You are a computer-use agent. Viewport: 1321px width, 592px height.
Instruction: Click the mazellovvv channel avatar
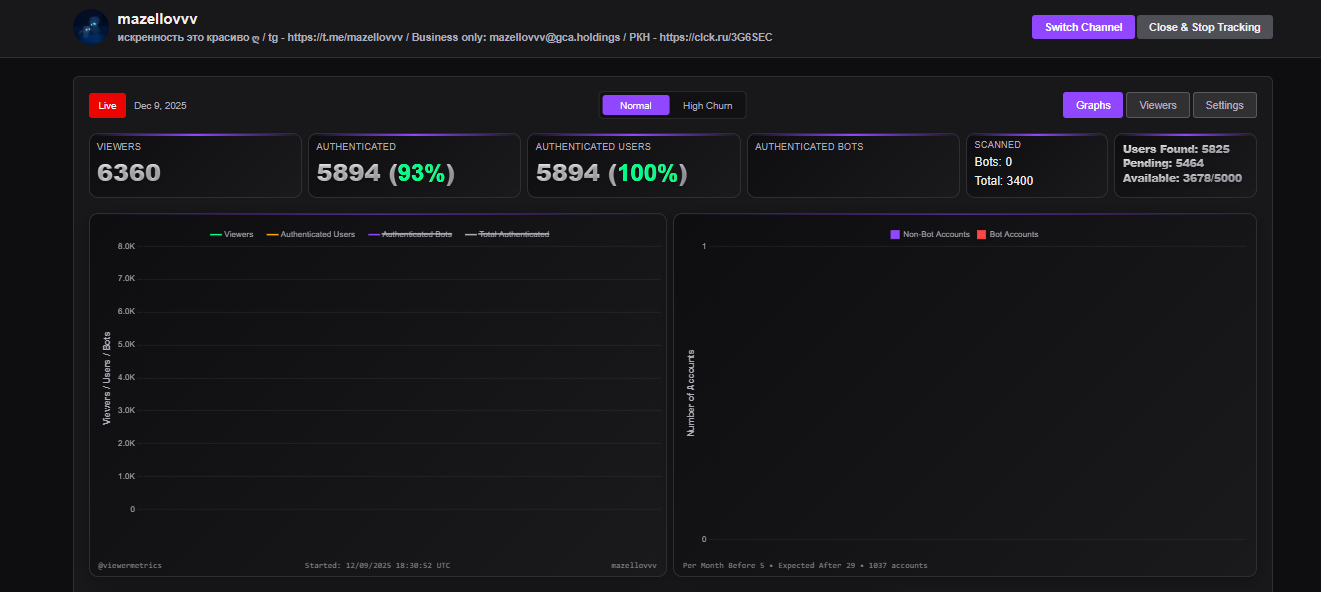point(91,27)
